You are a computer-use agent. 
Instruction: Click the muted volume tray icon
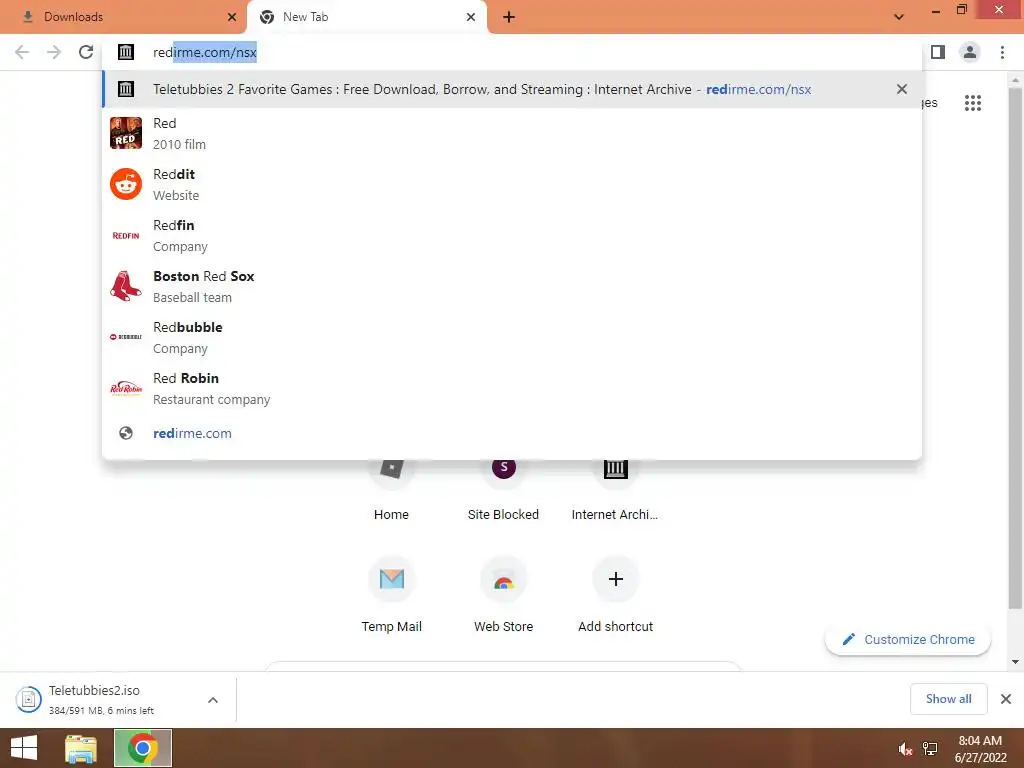(x=904, y=749)
